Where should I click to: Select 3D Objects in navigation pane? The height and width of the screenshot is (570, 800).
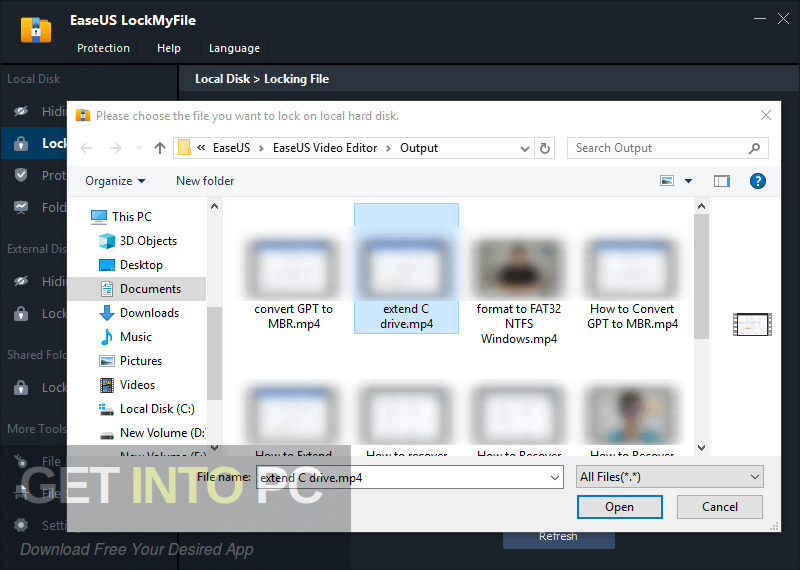point(138,241)
